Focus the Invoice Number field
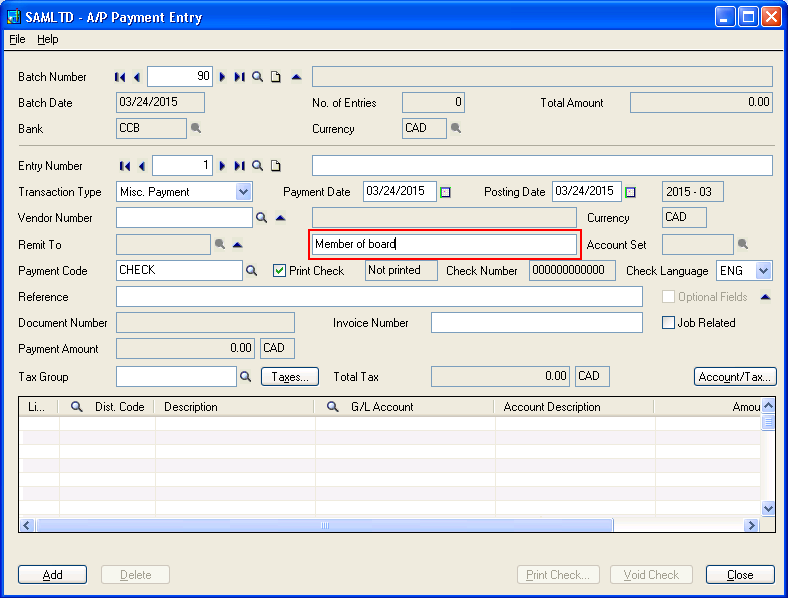788x598 pixels. (x=537, y=323)
